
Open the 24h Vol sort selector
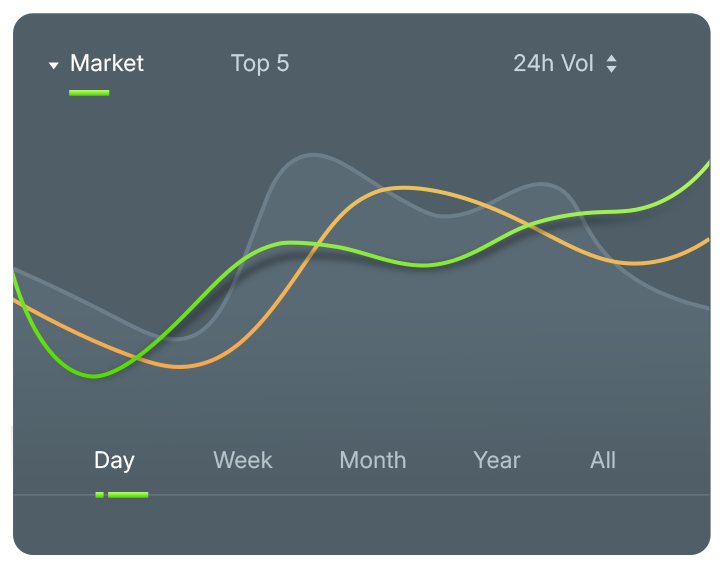[554, 64]
